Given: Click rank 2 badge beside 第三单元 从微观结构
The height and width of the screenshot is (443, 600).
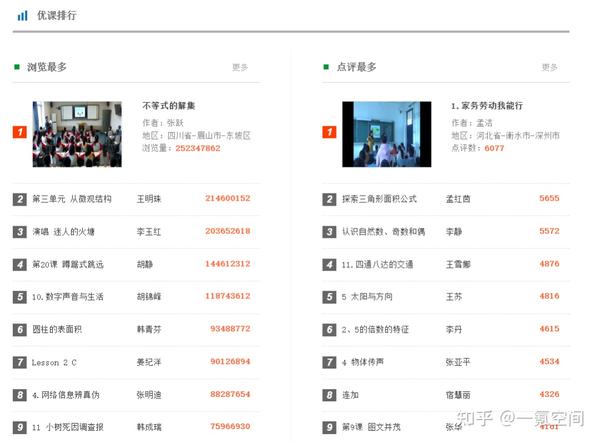Looking at the screenshot, I should [20, 199].
